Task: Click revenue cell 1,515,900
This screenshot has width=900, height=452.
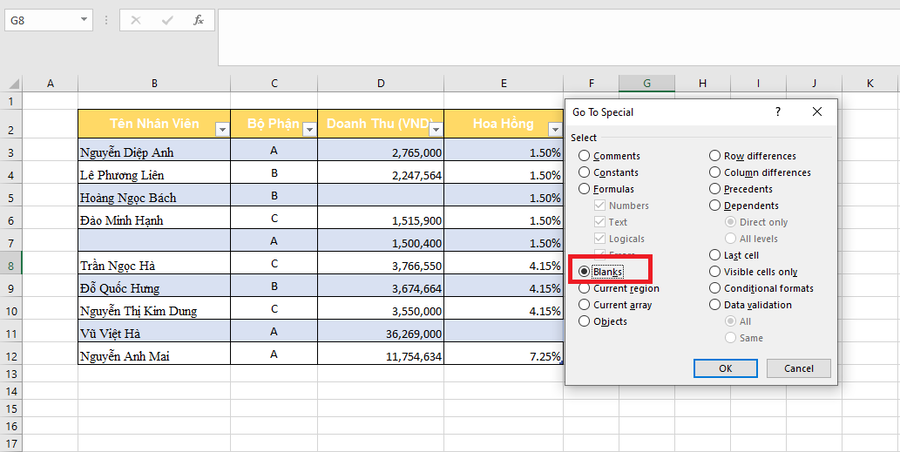Action: click(381, 220)
